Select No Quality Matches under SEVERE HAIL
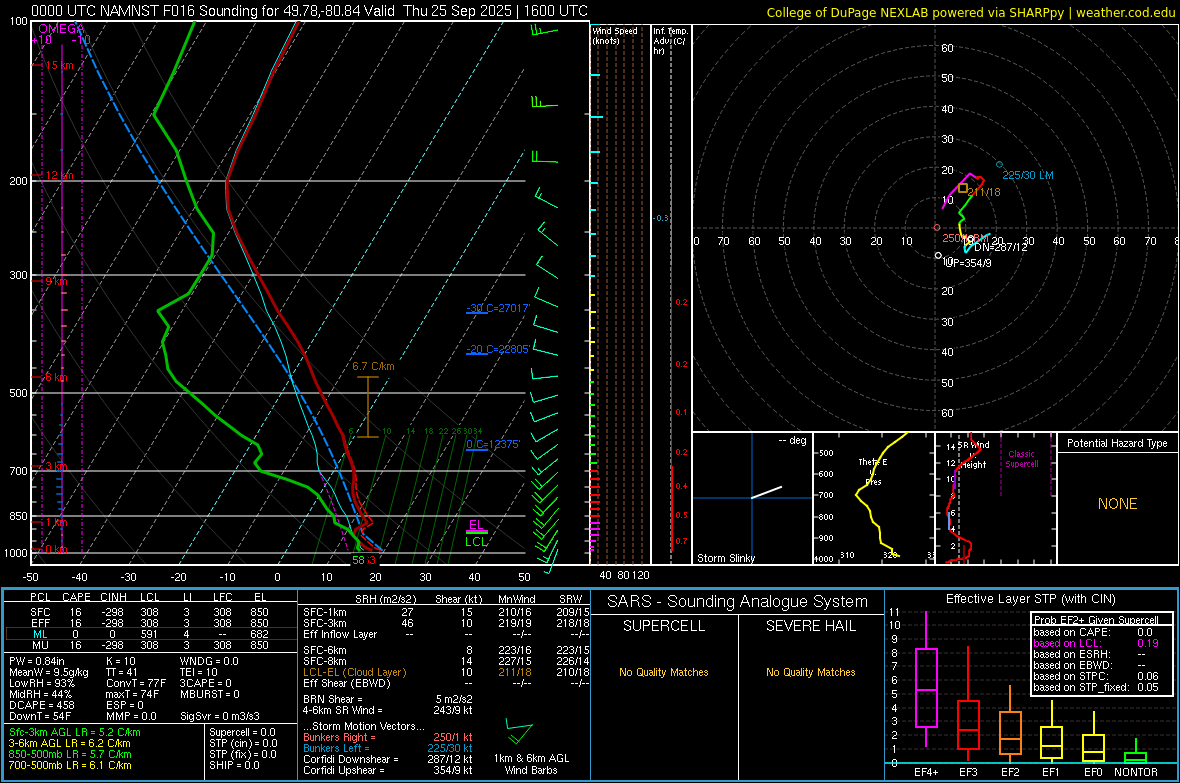This screenshot has height=783, width=1180. (810, 672)
